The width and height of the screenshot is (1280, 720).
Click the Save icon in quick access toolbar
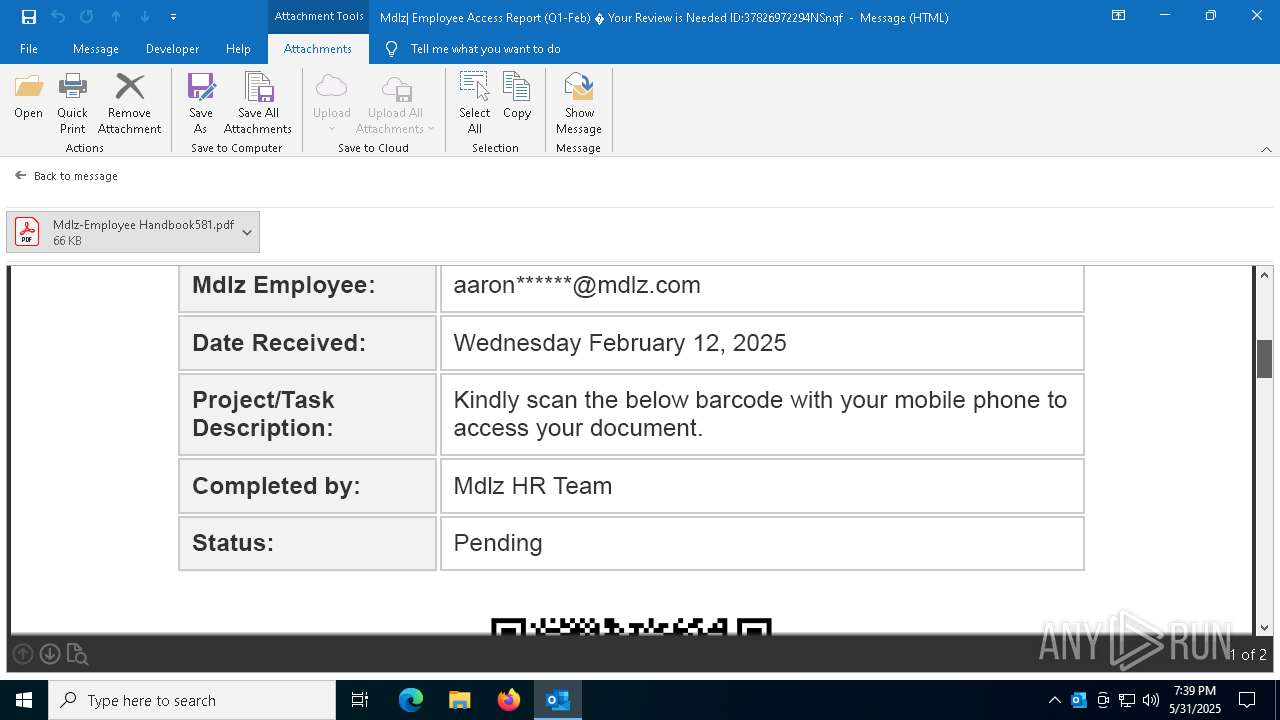tap(29, 17)
